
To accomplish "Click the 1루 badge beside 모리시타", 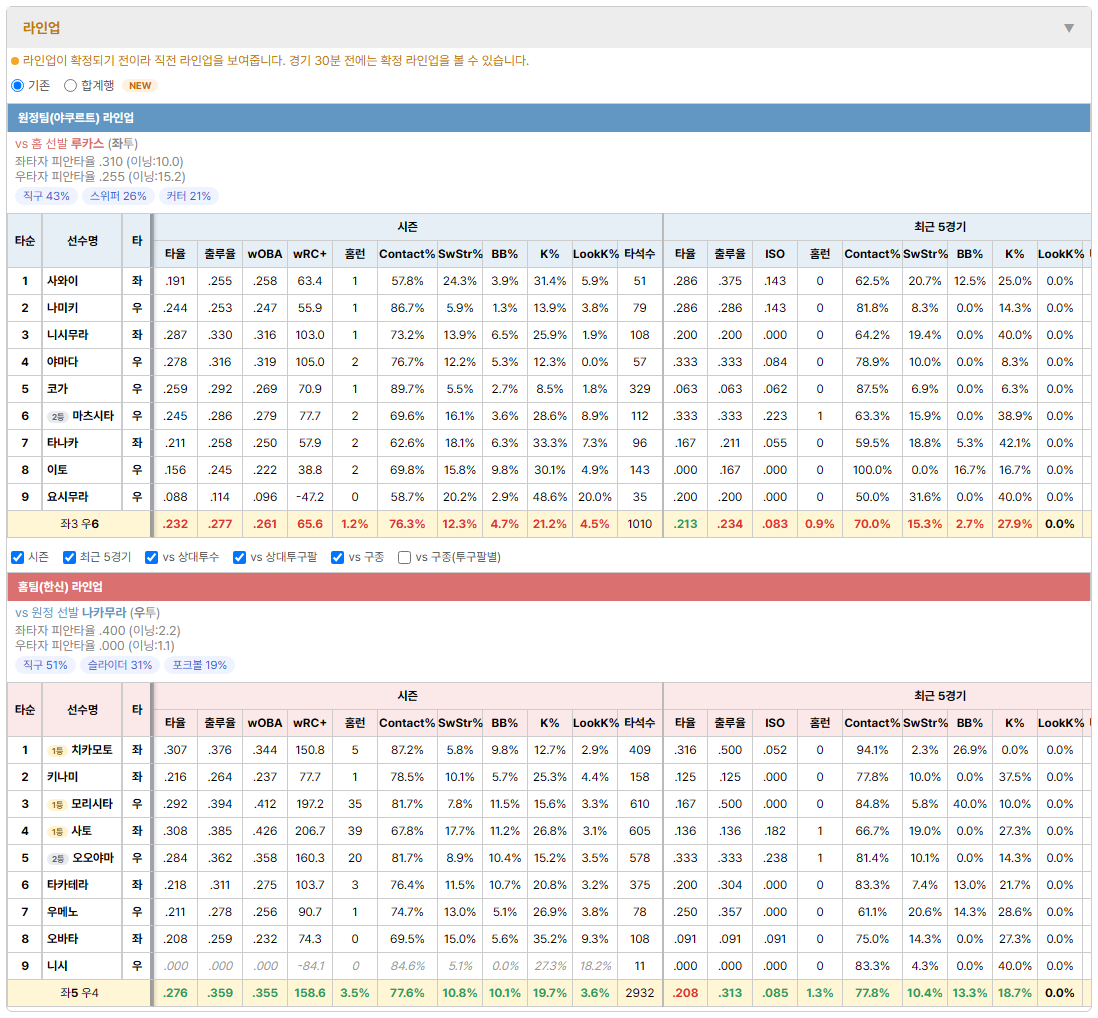I will point(57,804).
